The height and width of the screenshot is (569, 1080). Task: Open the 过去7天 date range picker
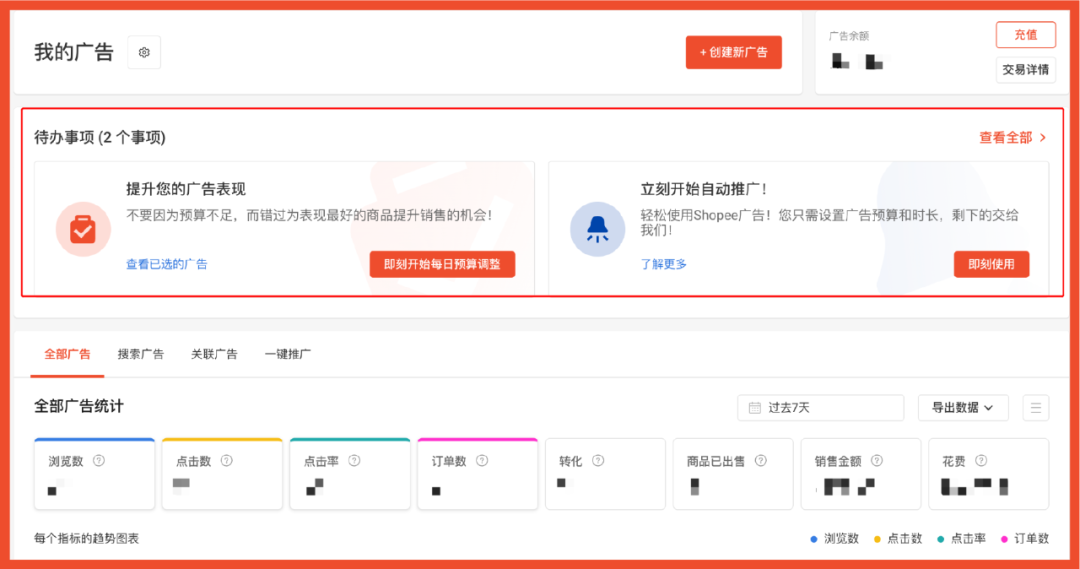pos(820,408)
